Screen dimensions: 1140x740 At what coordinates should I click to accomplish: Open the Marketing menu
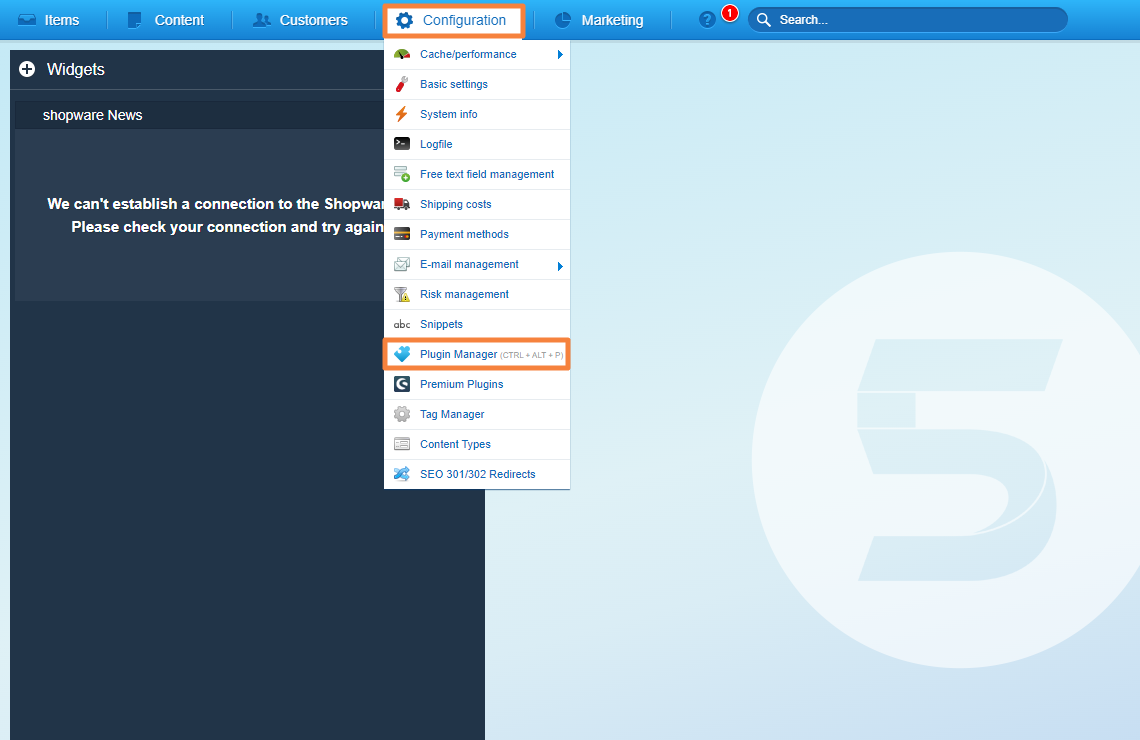pyautogui.click(x=599, y=20)
